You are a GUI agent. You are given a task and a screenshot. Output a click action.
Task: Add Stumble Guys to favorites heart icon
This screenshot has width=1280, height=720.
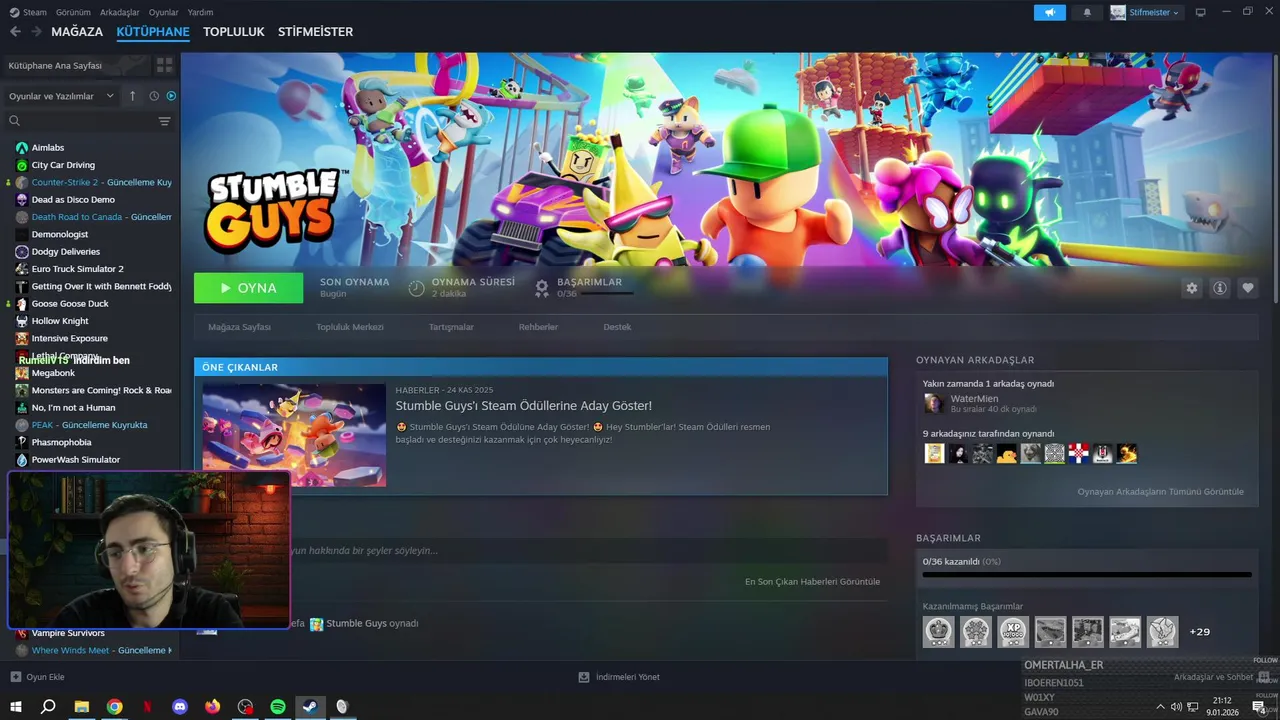click(1248, 288)
